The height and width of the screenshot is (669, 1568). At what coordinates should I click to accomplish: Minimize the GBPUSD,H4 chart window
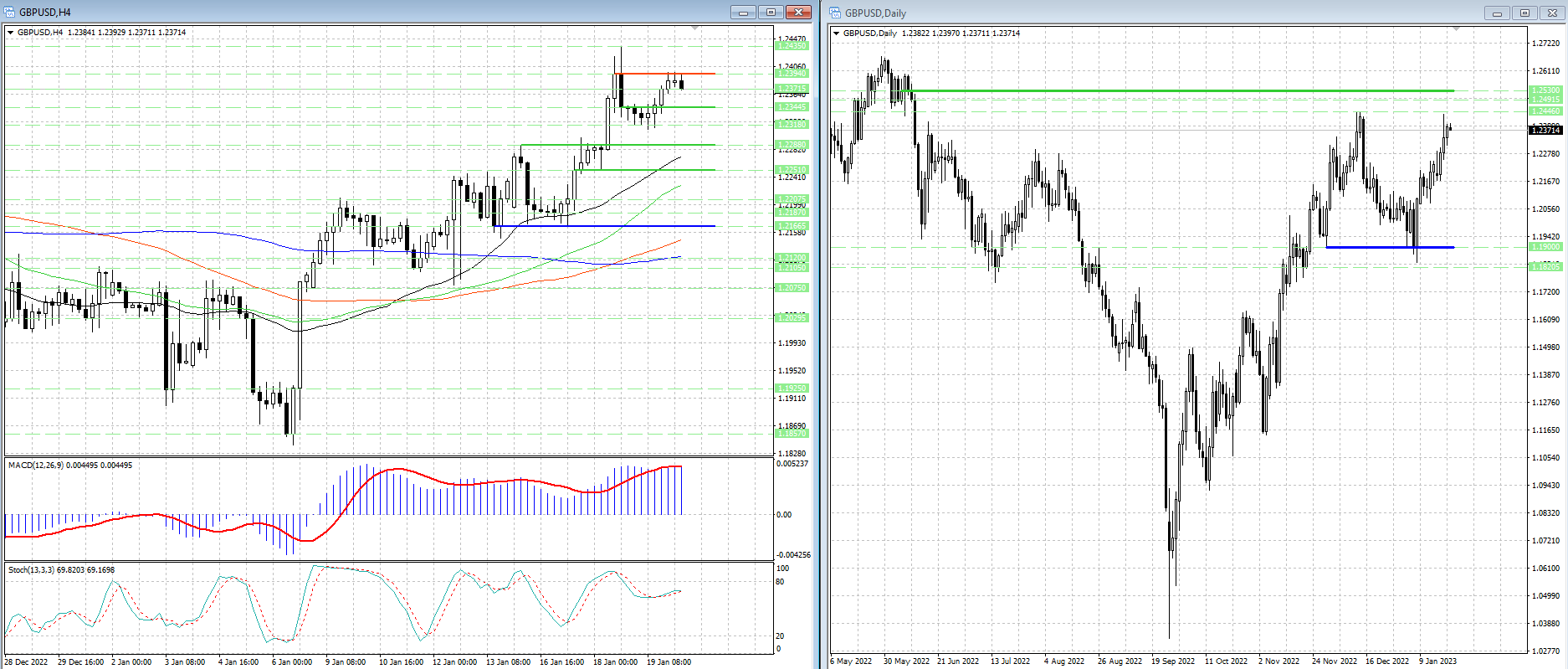(742, 12)
